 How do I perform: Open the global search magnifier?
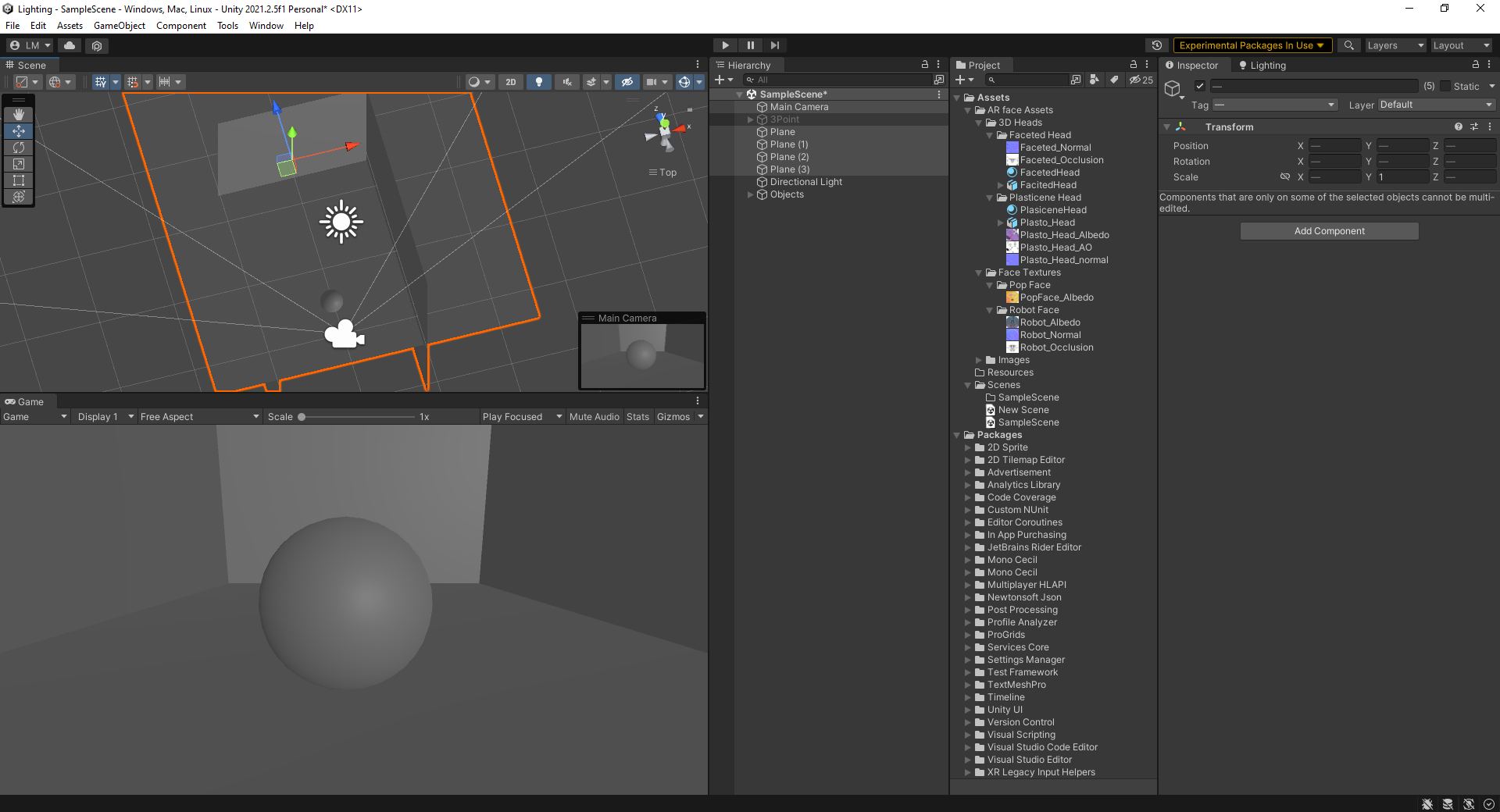[1348, 45]
